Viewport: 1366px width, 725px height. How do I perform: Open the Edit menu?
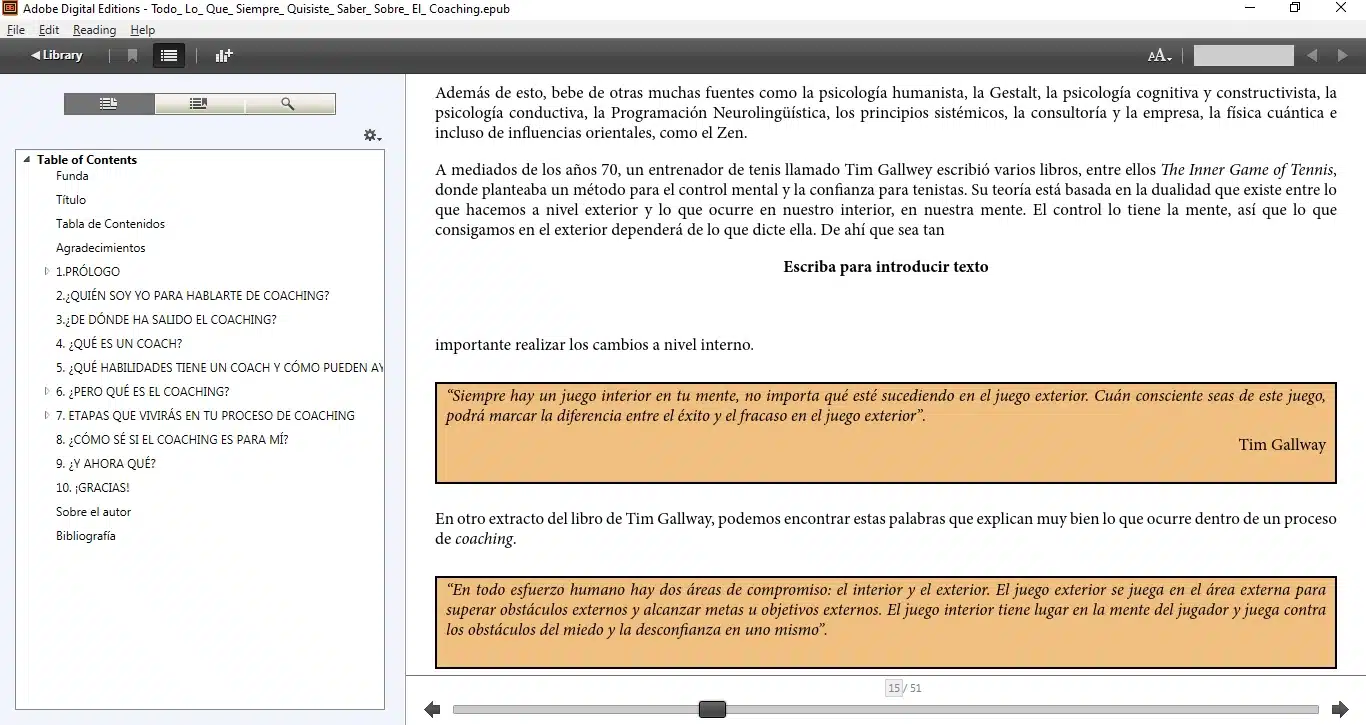[49, 30]
